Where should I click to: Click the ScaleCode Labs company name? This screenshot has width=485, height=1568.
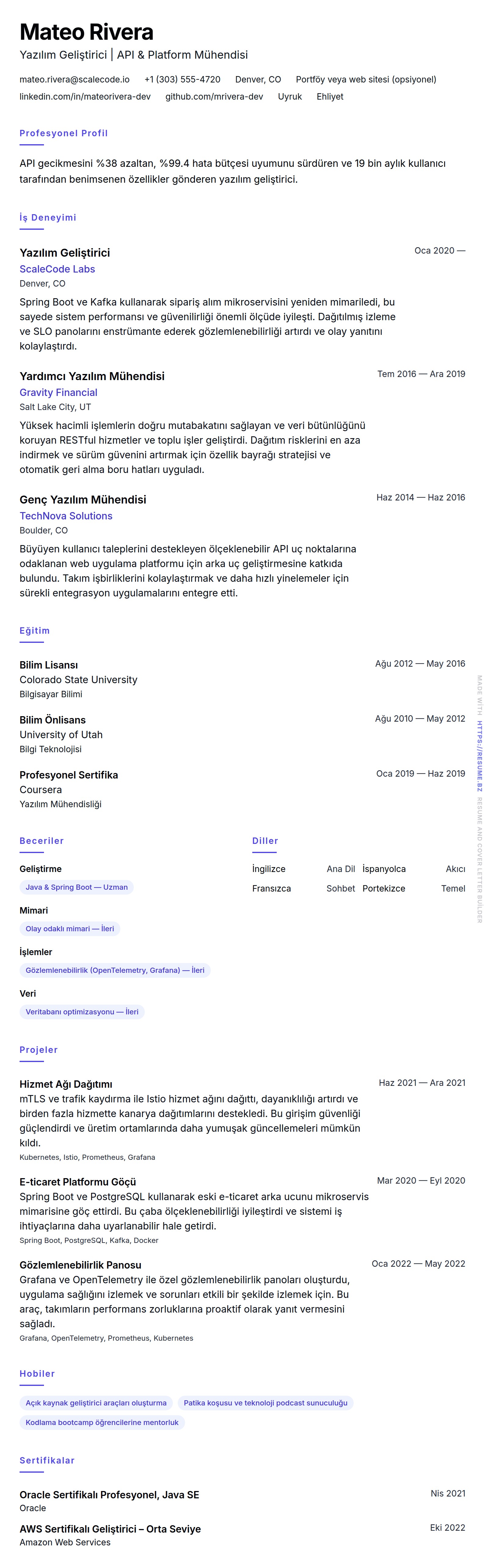57,269
